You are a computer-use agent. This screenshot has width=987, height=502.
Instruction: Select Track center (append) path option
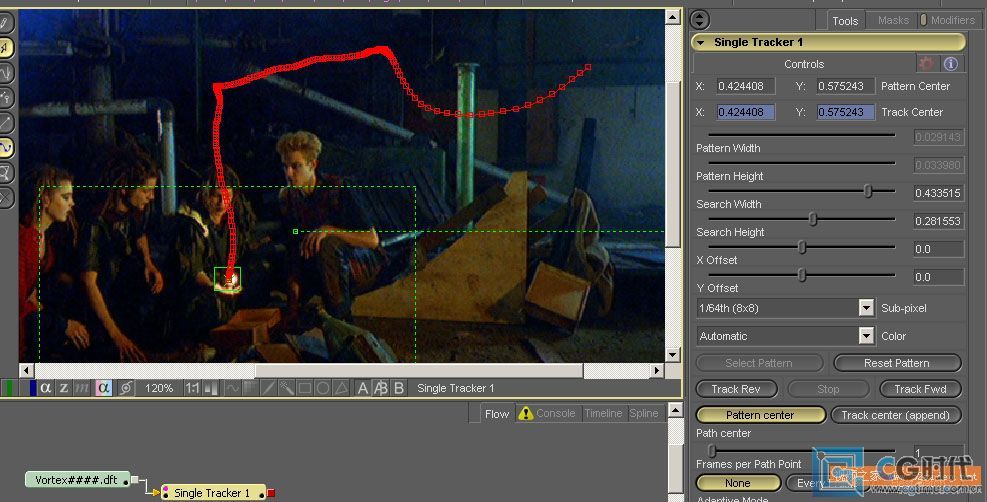(x=896, y=415)
